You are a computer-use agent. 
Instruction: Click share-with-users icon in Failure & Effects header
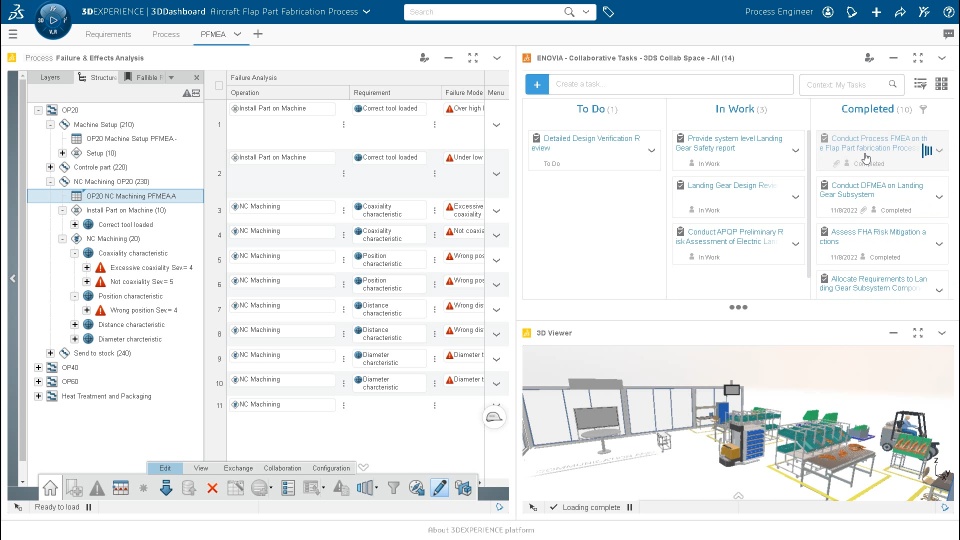pos(424,58)
